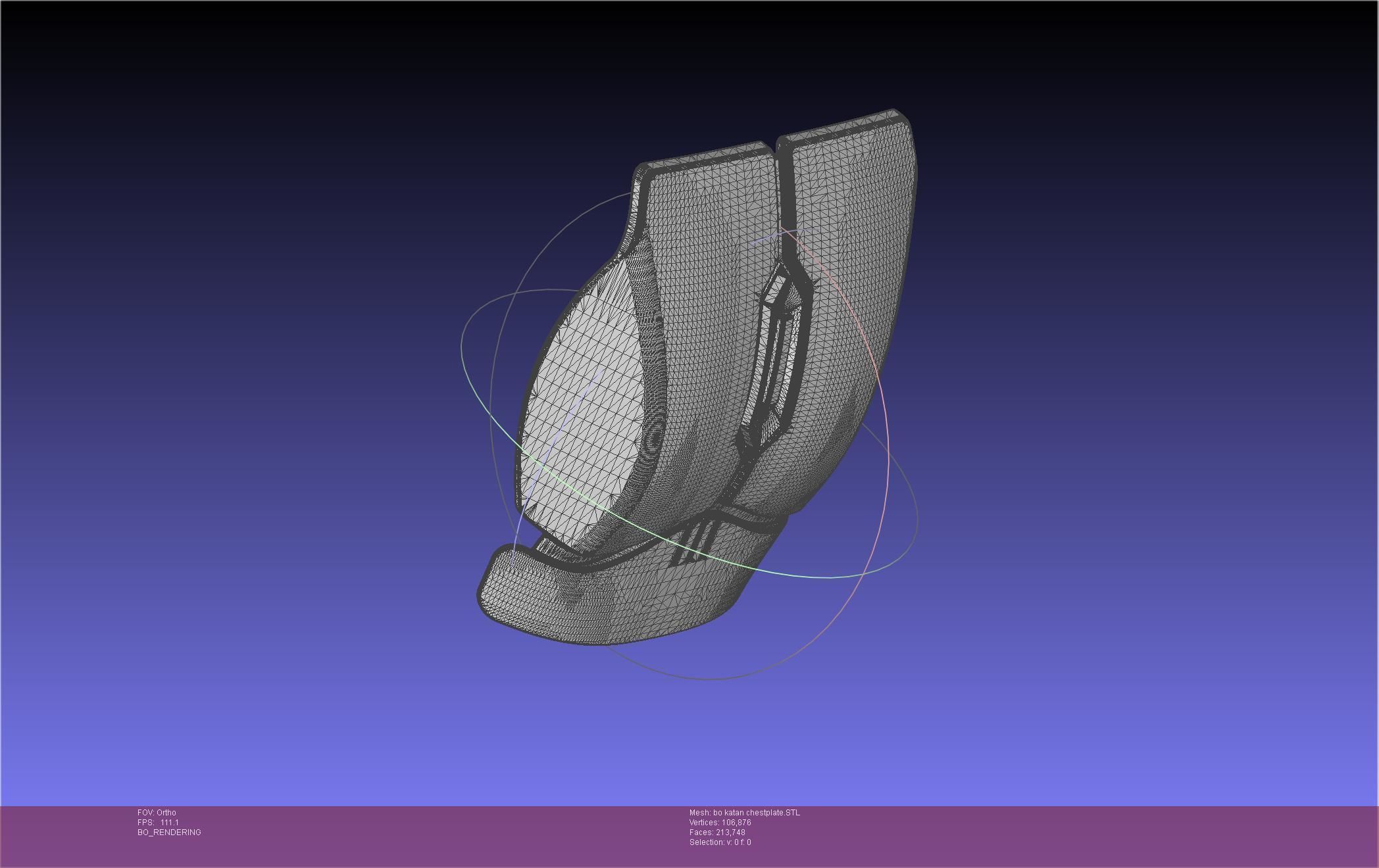
Task: Click the 'BO_RENDERING' status label
Action: click(x=169, y=832)
